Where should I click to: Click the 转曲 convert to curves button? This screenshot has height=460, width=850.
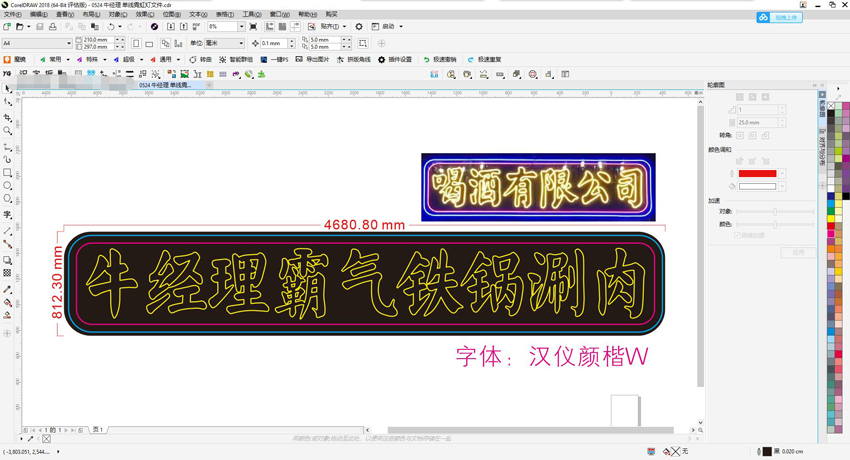[200, 60]
